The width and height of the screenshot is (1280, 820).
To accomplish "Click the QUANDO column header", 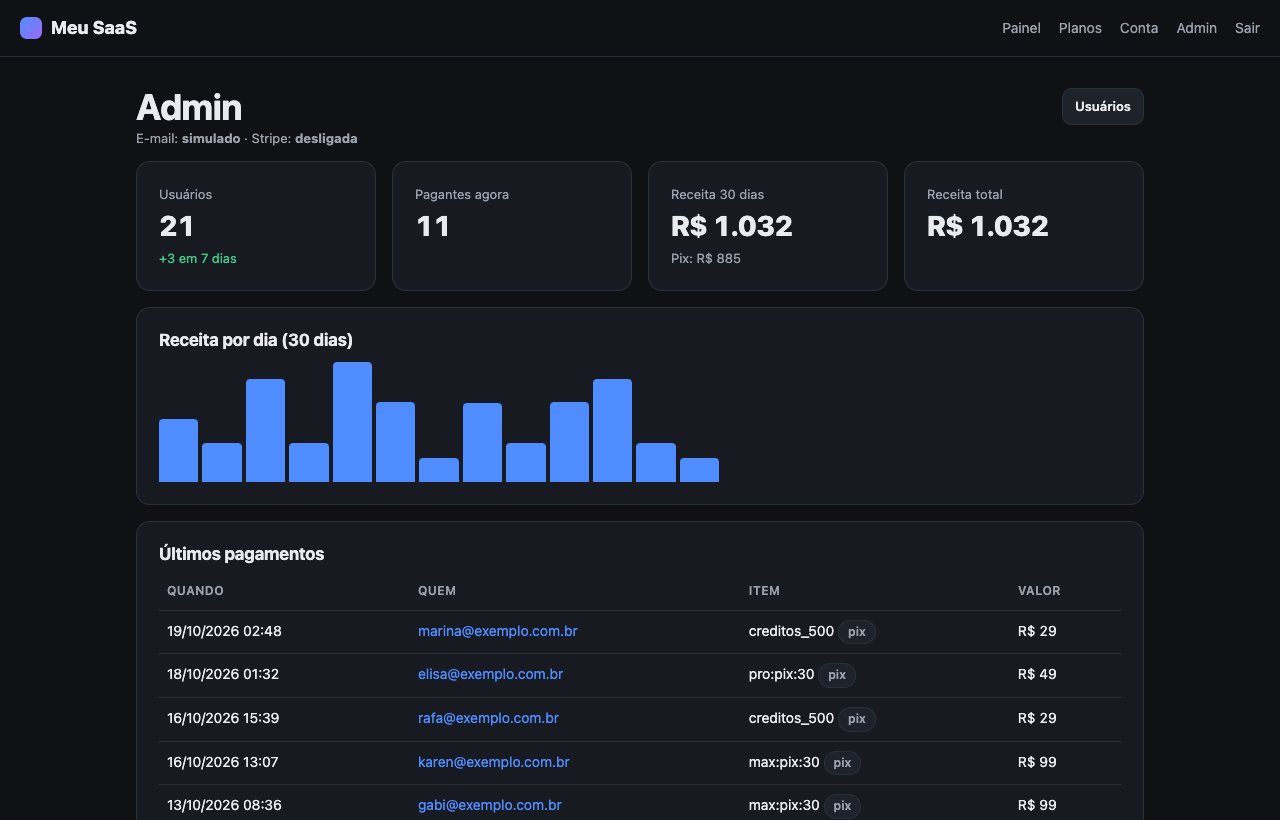I will point(195,591).
